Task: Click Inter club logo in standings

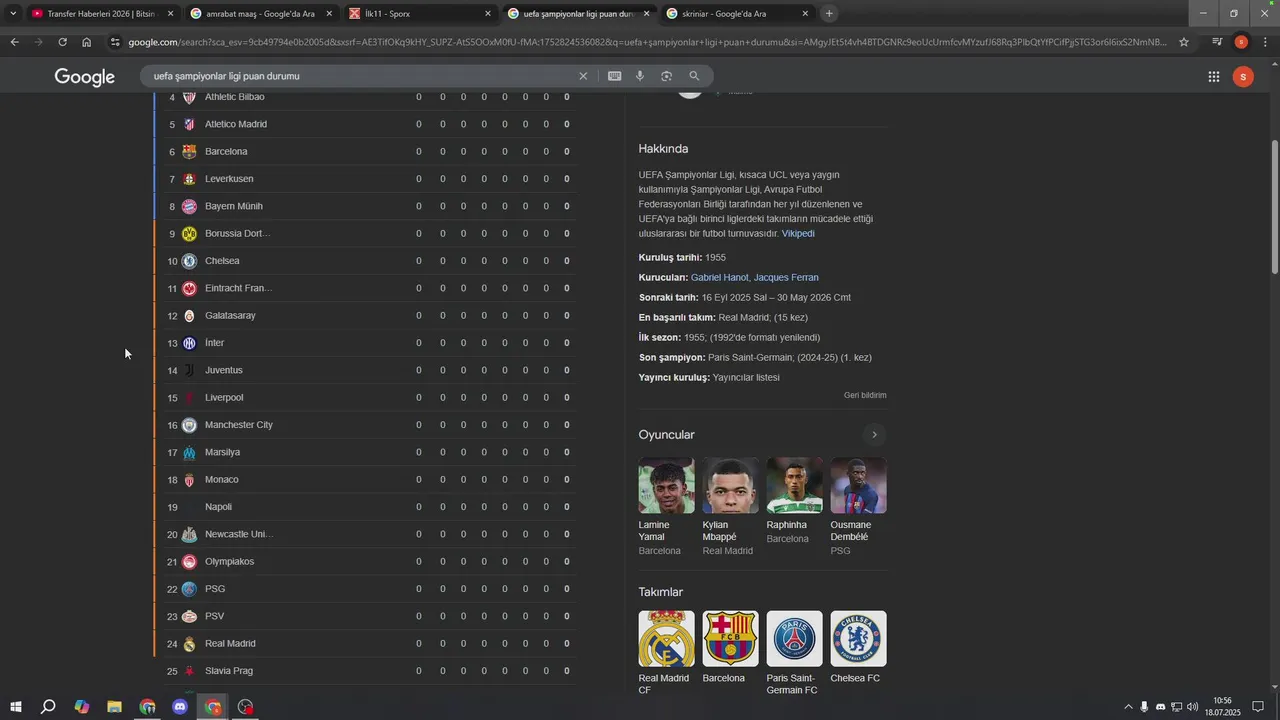Action: tap(189, 343)
